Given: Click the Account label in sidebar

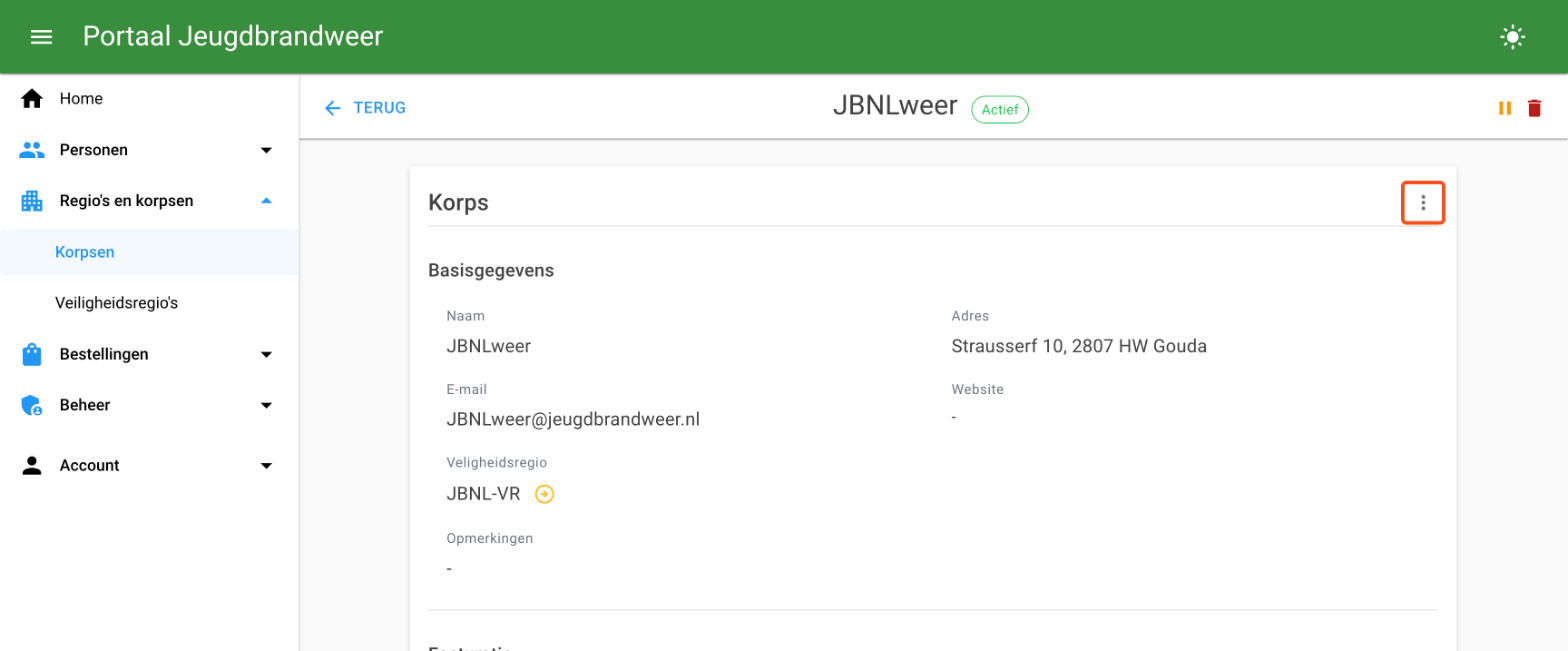Looking at the screenshot, I should pyautogui.click(x=90, y=465).
